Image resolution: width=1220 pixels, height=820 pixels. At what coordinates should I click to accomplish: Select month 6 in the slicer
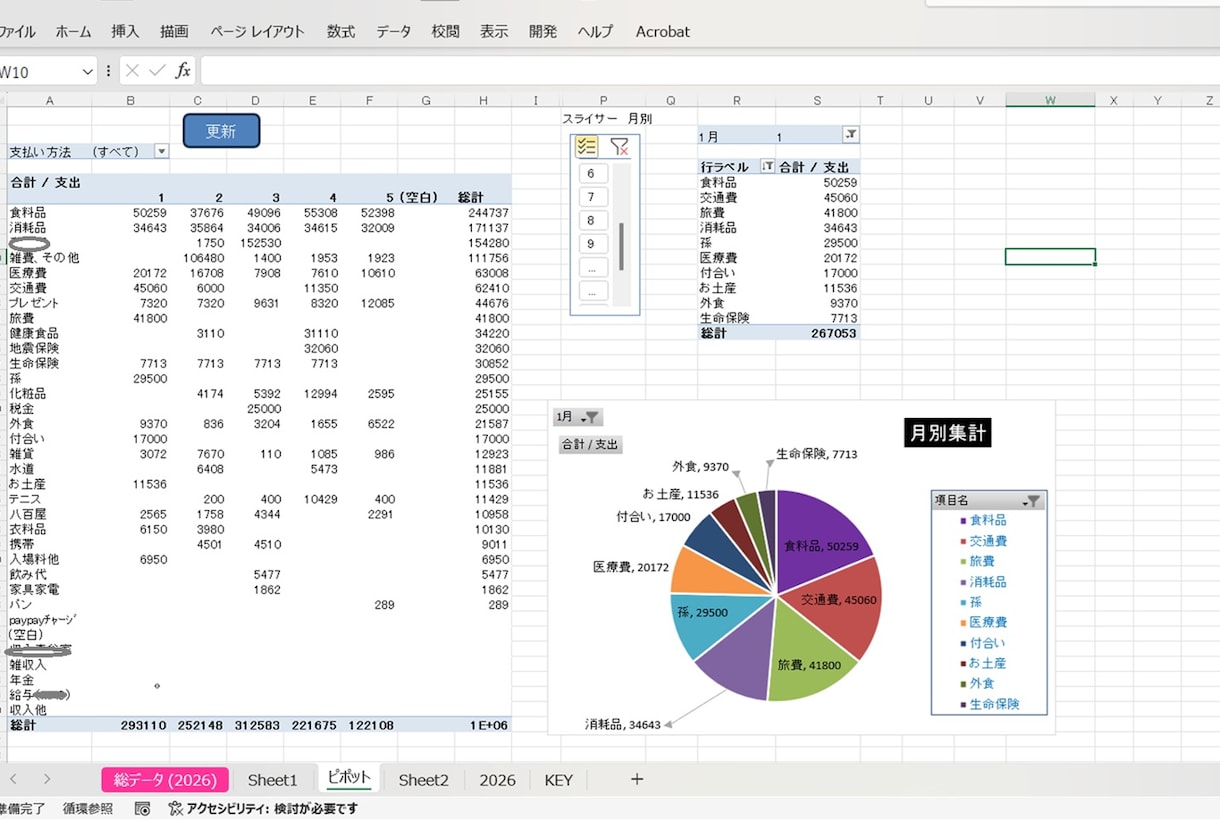coord(592,174)
